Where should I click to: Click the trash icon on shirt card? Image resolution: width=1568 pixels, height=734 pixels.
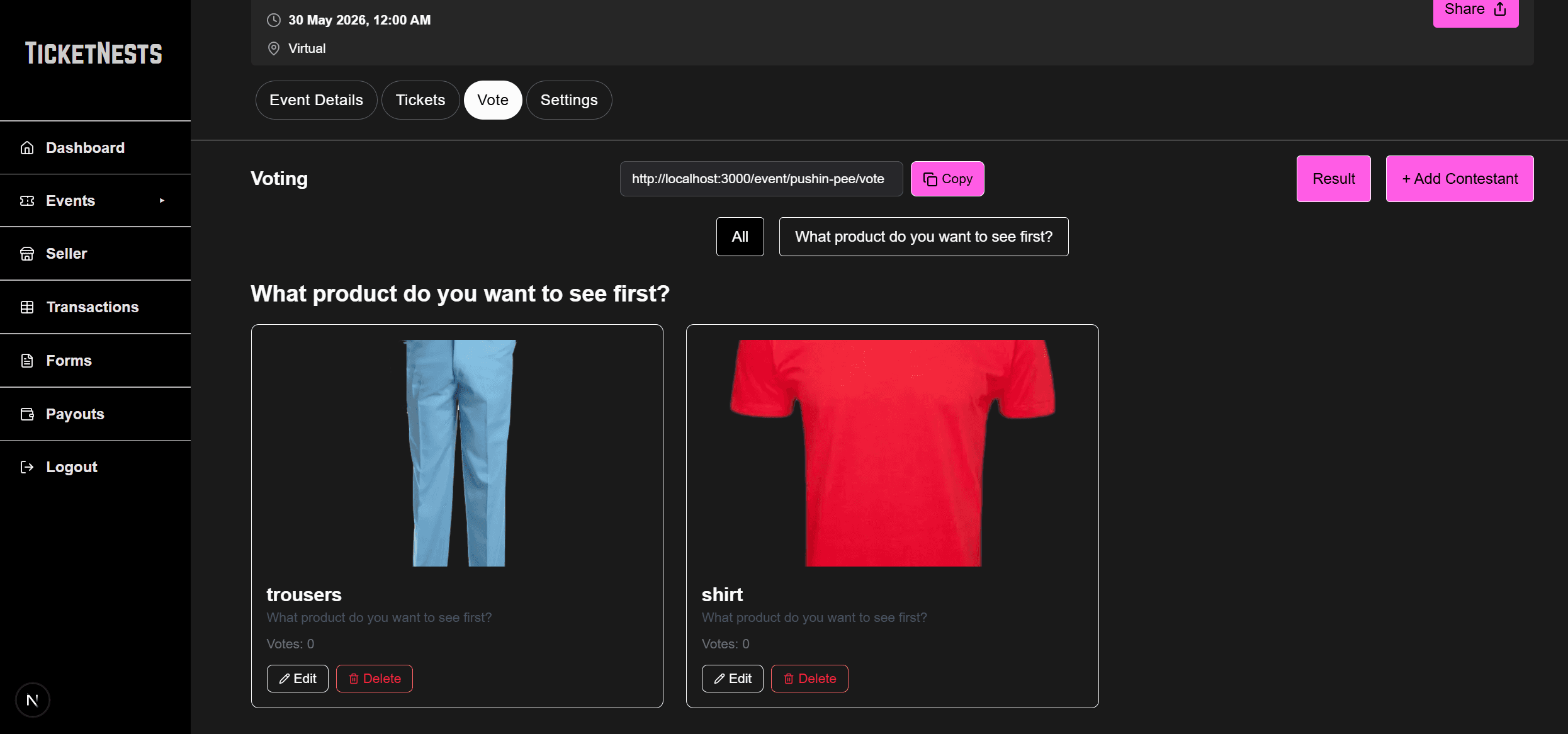[789, 679]
